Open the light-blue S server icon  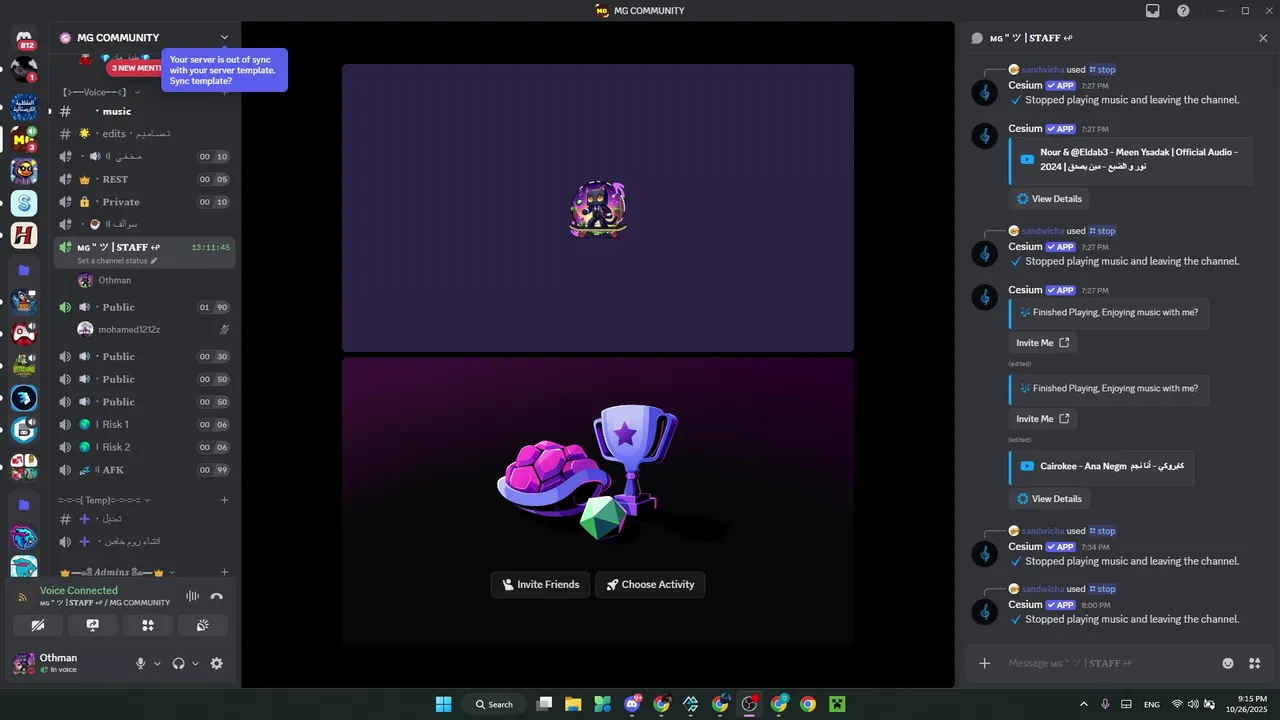tap(24, 204)
